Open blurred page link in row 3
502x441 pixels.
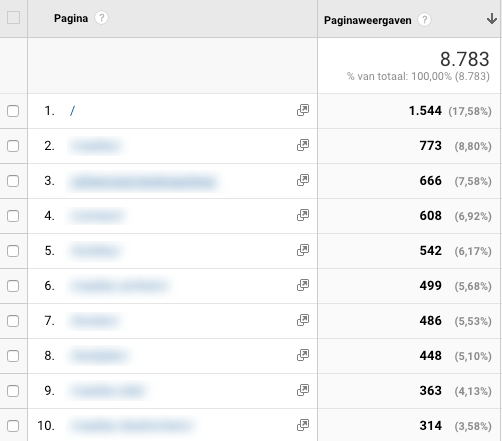[x=143, y=182]
